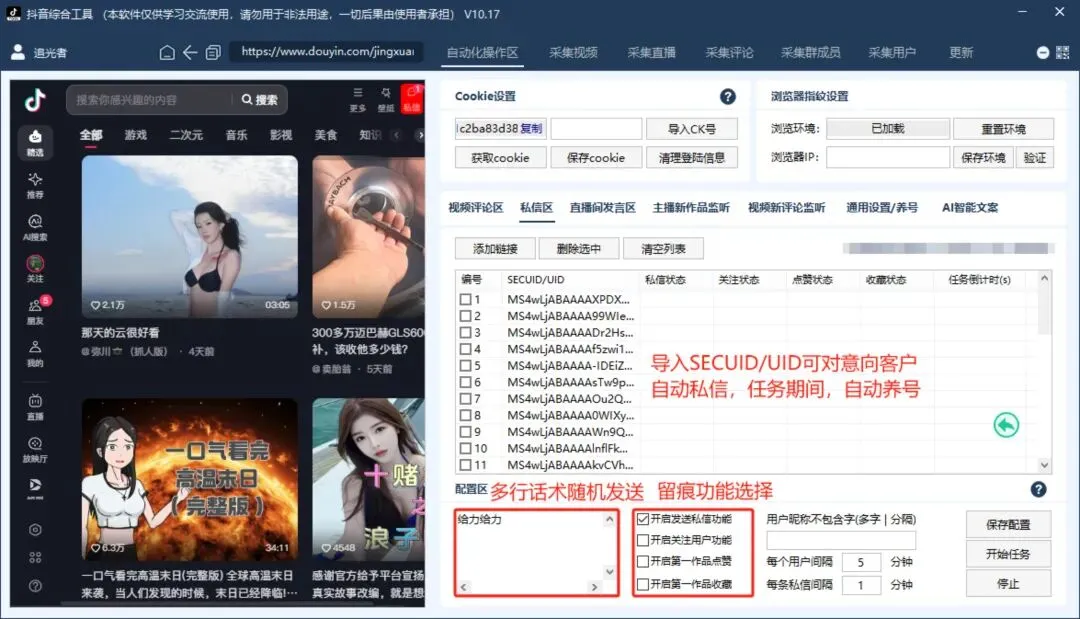Check the box for row 8 in the list

pyautogui.click(x=466, y=415)
